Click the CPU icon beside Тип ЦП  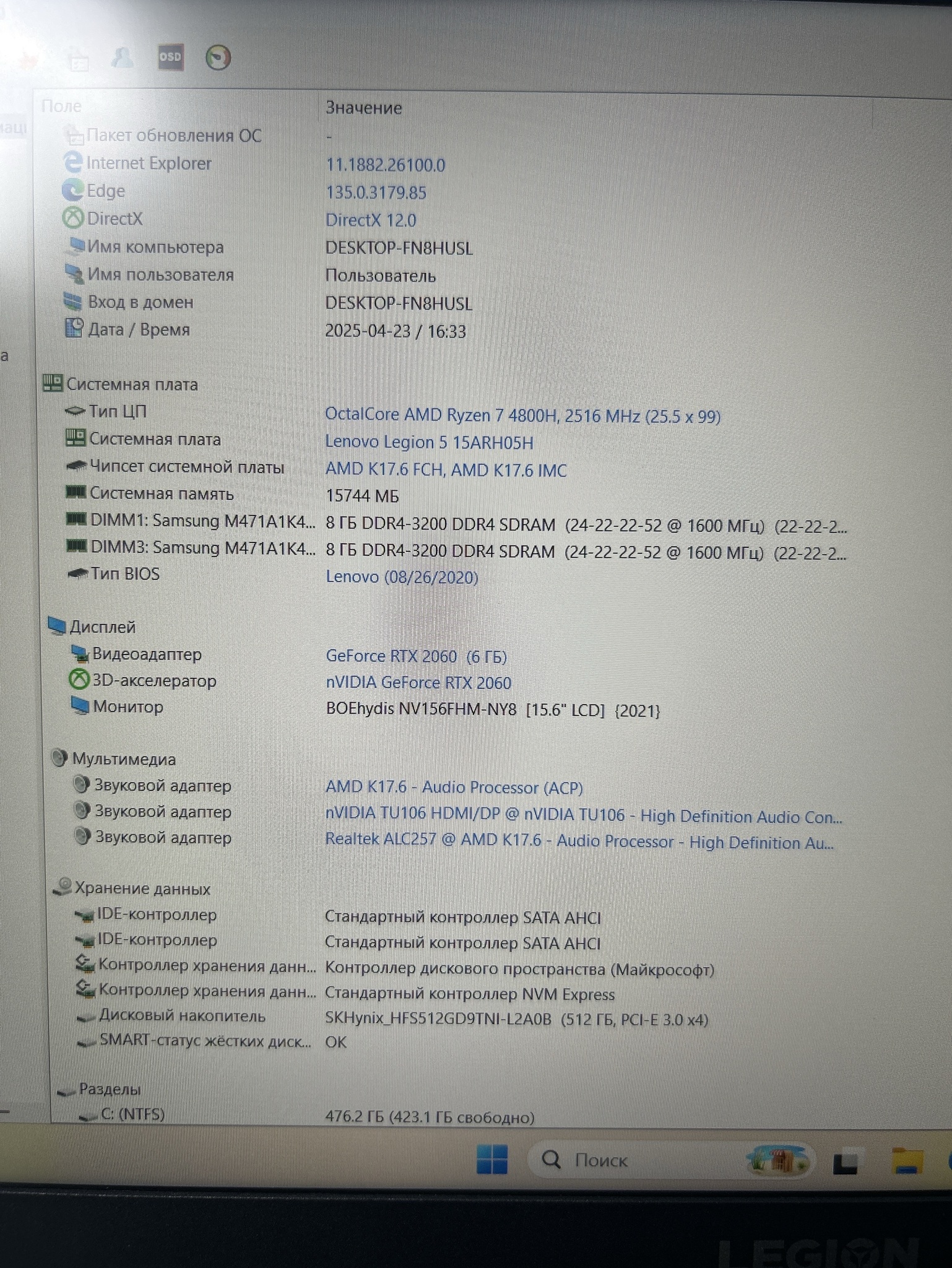(x=75, y=410)
